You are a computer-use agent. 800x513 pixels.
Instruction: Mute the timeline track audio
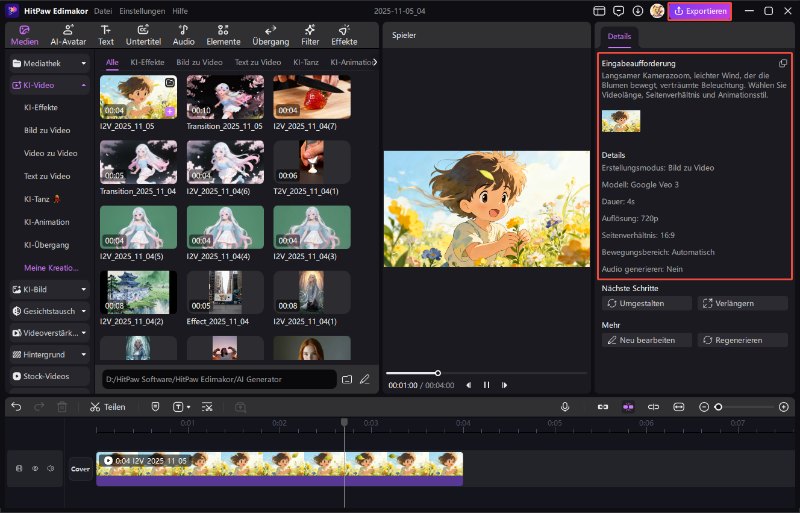[50, 468]
